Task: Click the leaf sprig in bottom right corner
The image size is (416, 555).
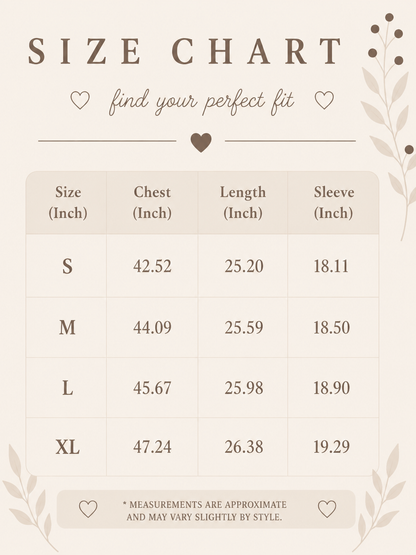Action: tap(379, 499)
